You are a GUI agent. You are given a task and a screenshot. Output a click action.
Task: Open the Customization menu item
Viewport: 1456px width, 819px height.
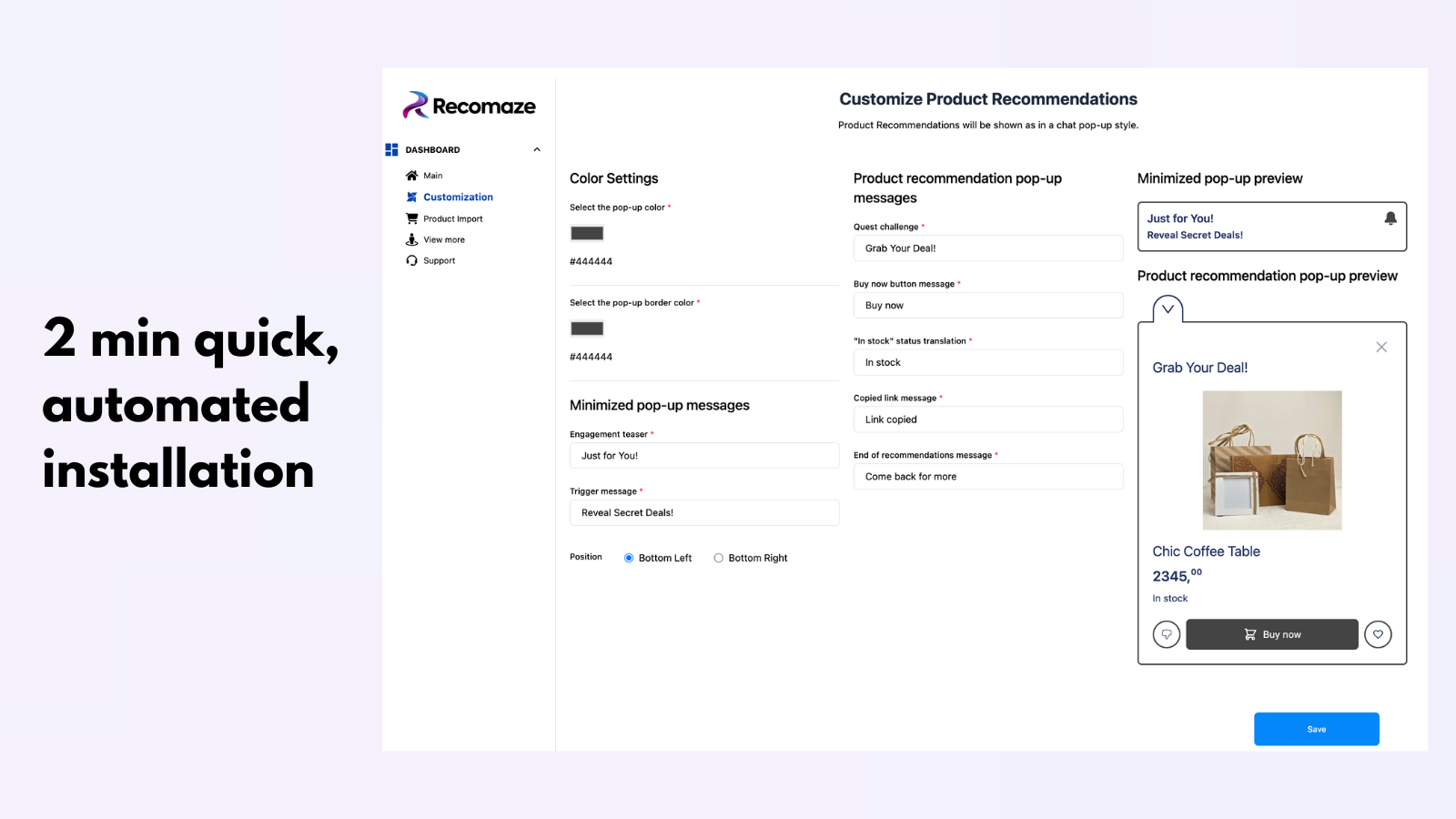[458, 197]
